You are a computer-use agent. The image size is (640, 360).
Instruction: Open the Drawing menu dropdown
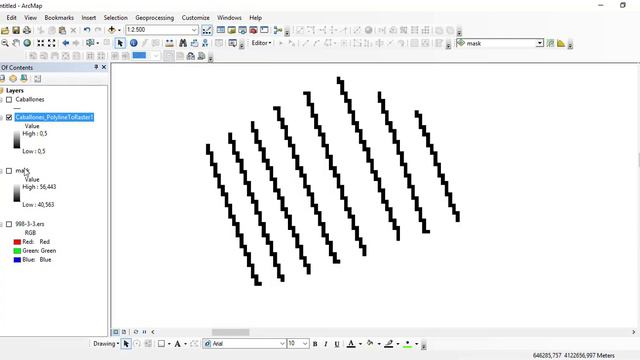106,344
